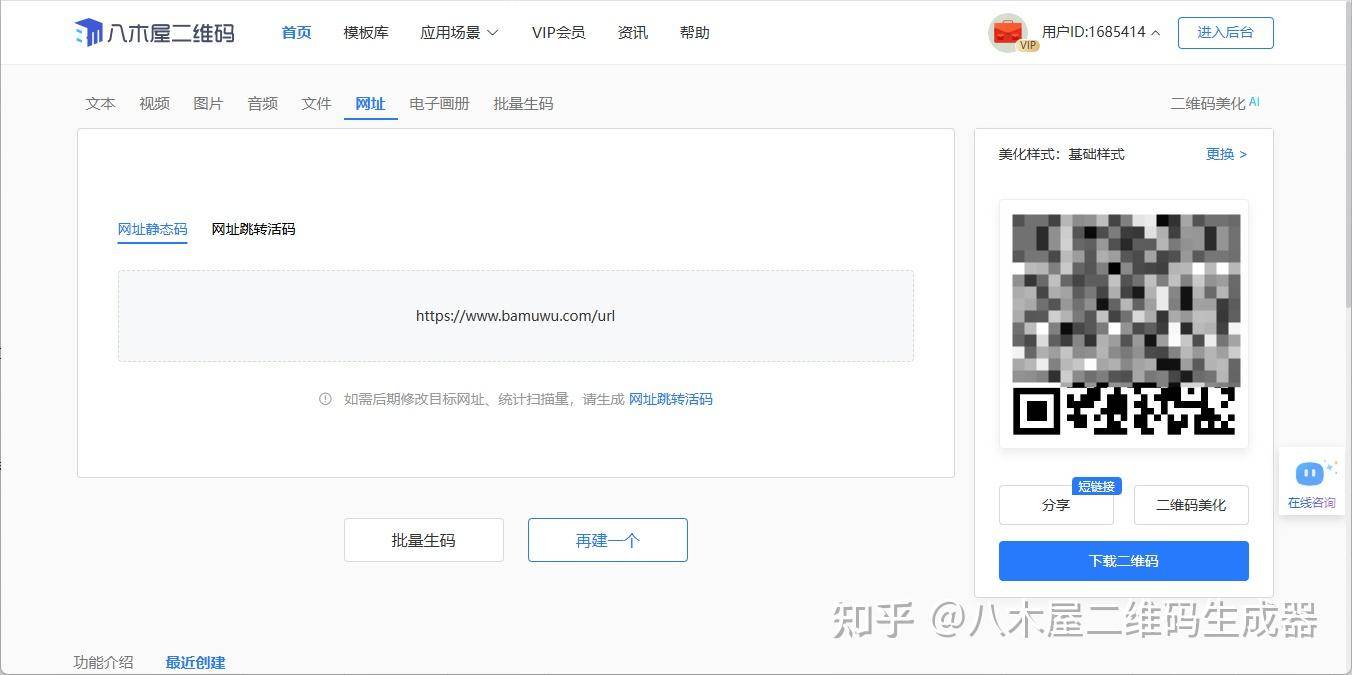This screenshot has width=1352, height=675.
Task: Expand the 应用场景 dropdown menu
Action: pos(459,32)
